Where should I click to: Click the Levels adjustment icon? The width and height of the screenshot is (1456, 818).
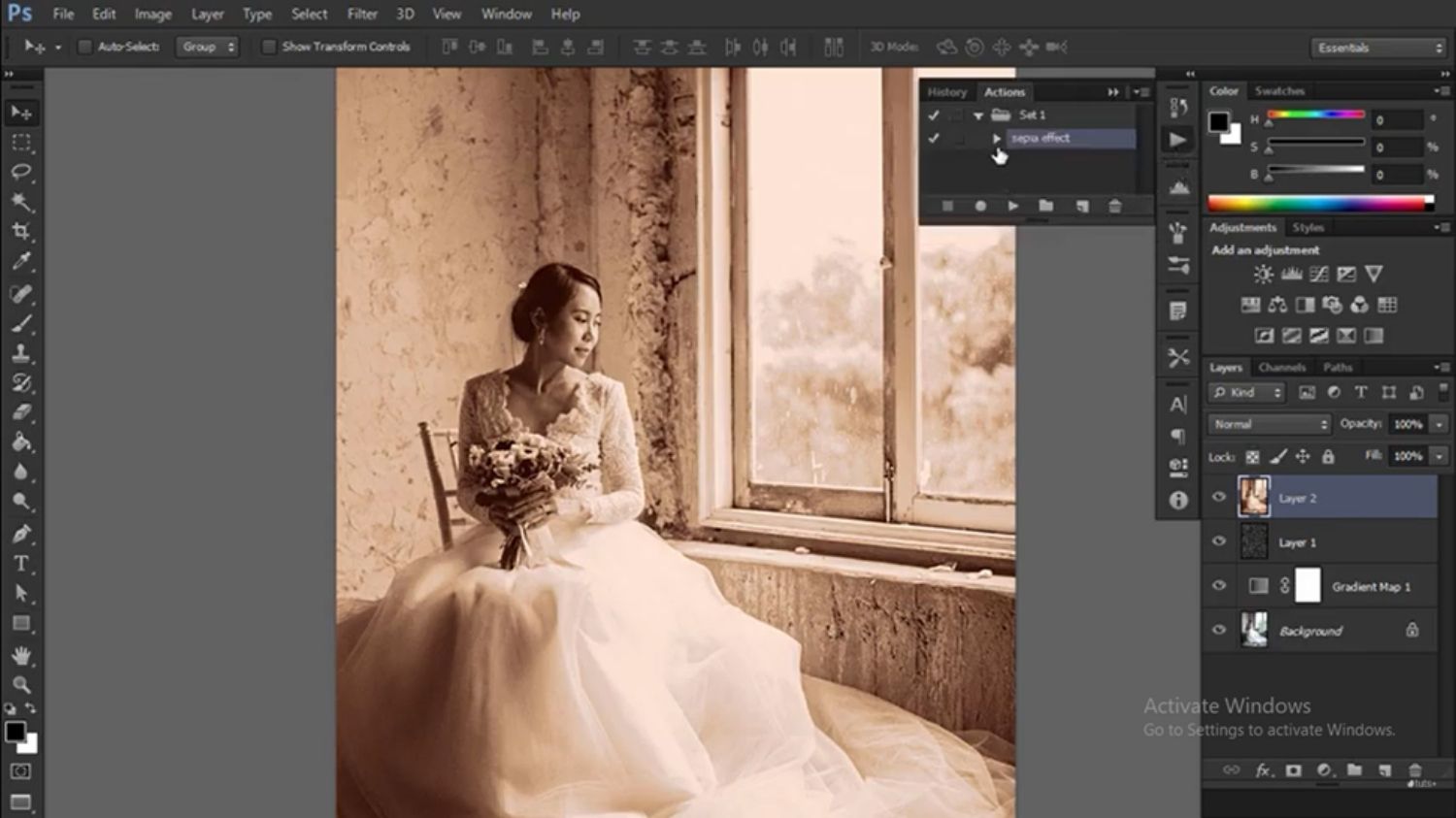pyautogui.click(x=1291, y=275)
